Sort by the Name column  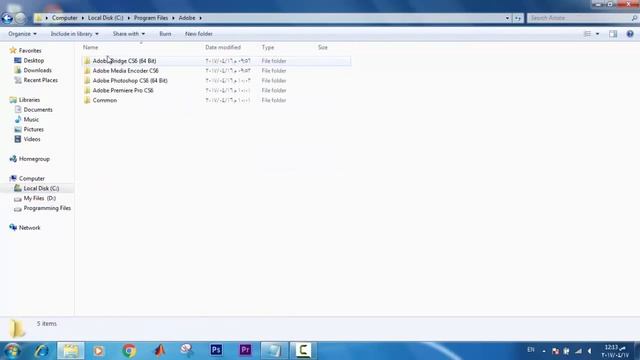tap(91, 47)
